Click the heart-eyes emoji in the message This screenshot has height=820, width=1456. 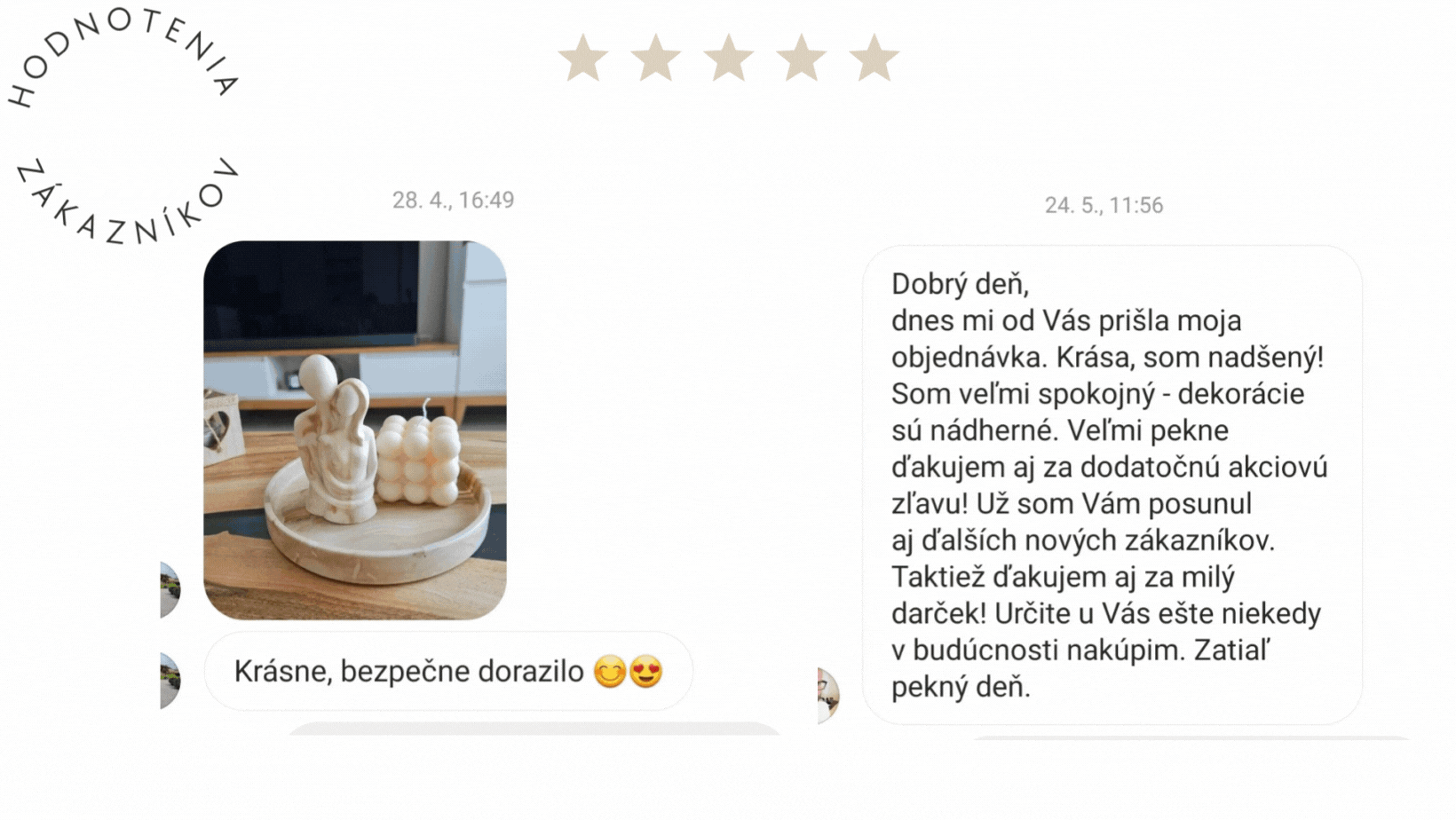(x=646, y=672)
